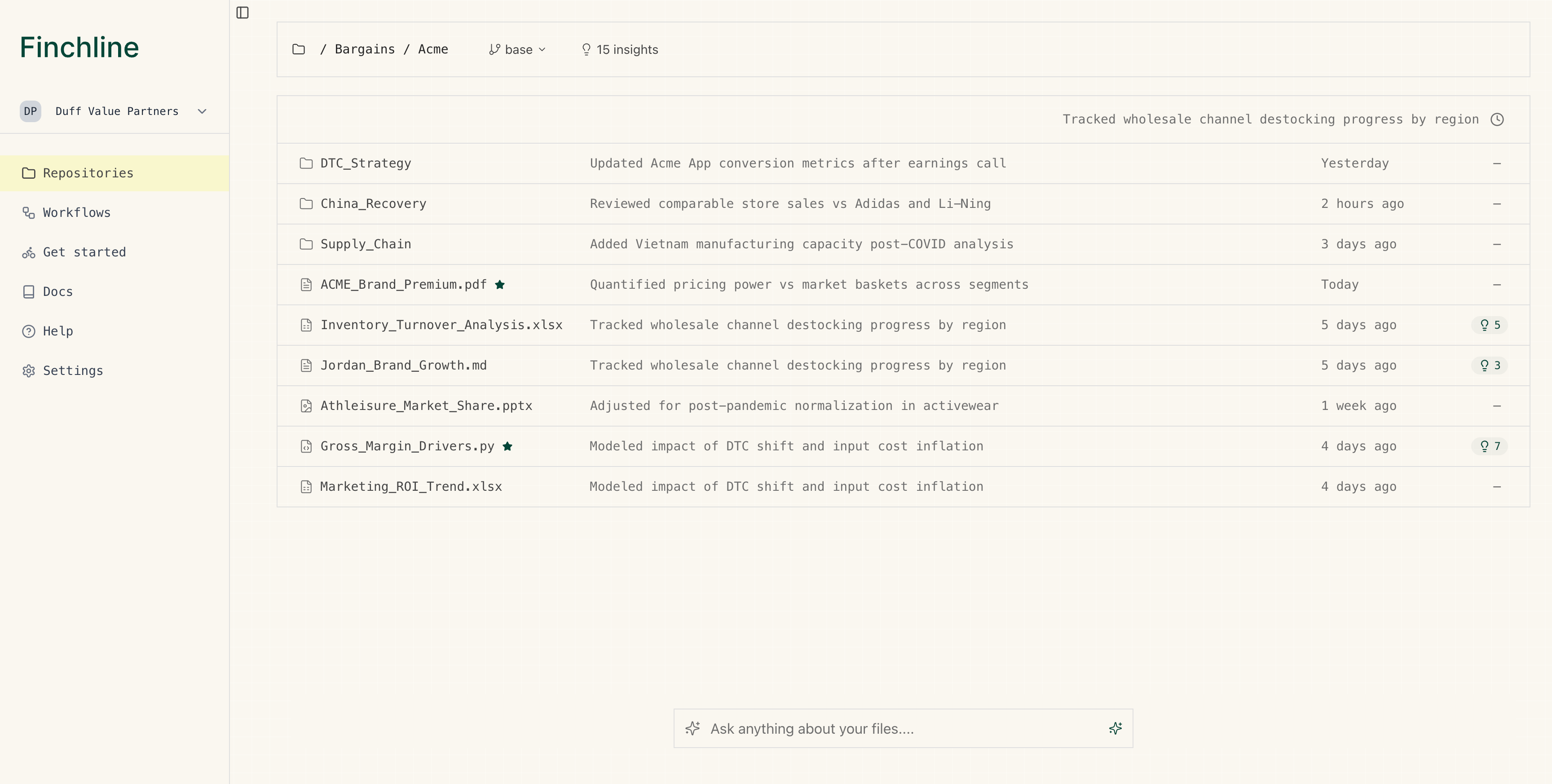Open Gross_Margin_Drivers.py file
The image size is (1552, 784).
[x=407, y=446]
